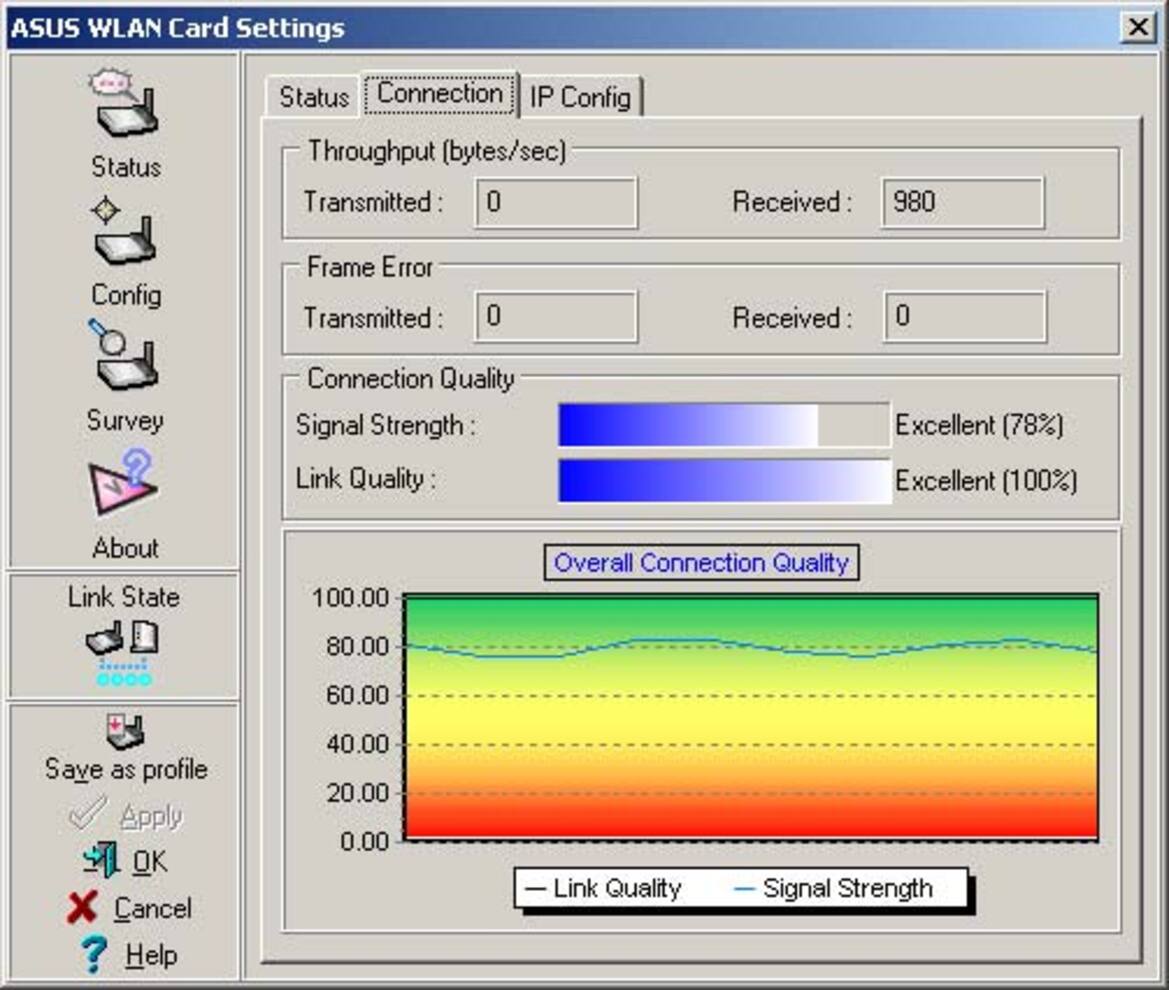The width and height of the screenshot is (1169, 990).
Task: Close the ASUS WLAN Card Settings window
Action: 1138,28
